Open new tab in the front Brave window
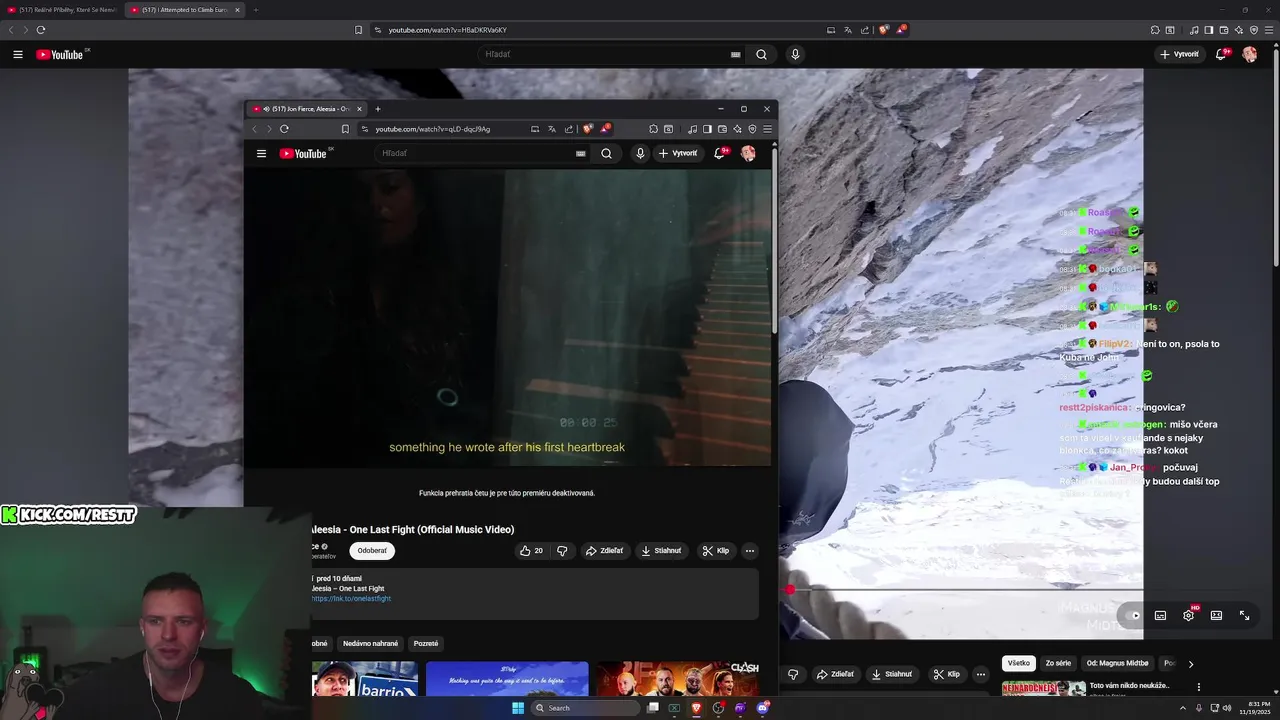 click(377, 108)
